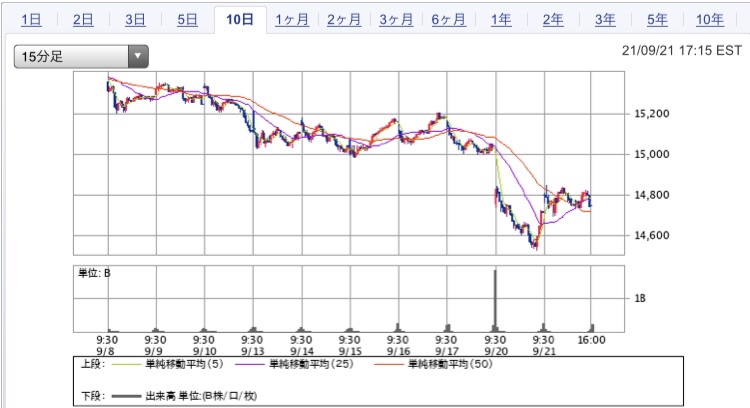Image resolution: width=750 pixels, height=408 pixels.
Task: Switch to the 1ヶ月 tab
Action: (x=292, y=20)
